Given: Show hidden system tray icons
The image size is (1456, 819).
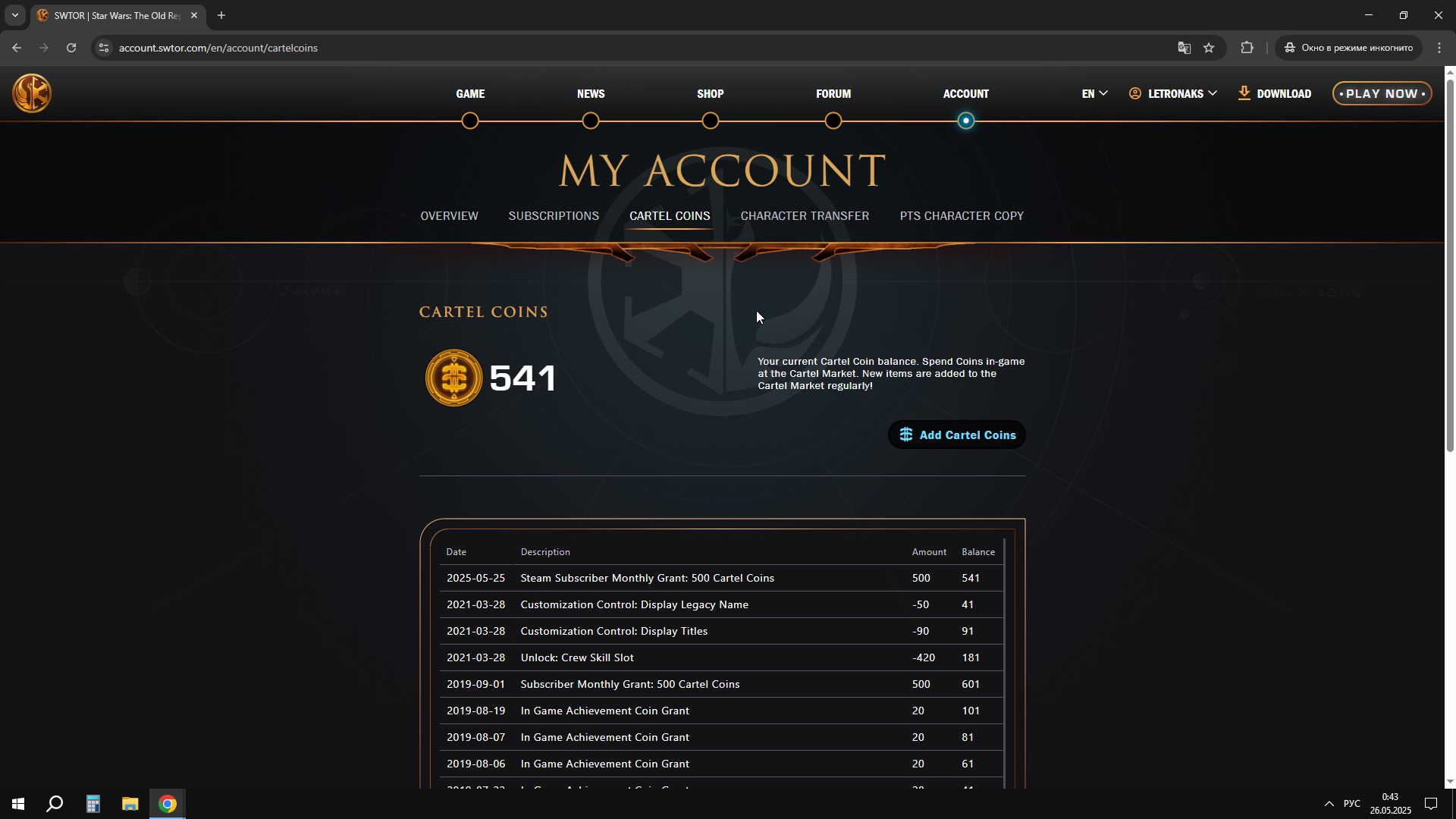Looking at the screenshot, I should pos(1329,804).
